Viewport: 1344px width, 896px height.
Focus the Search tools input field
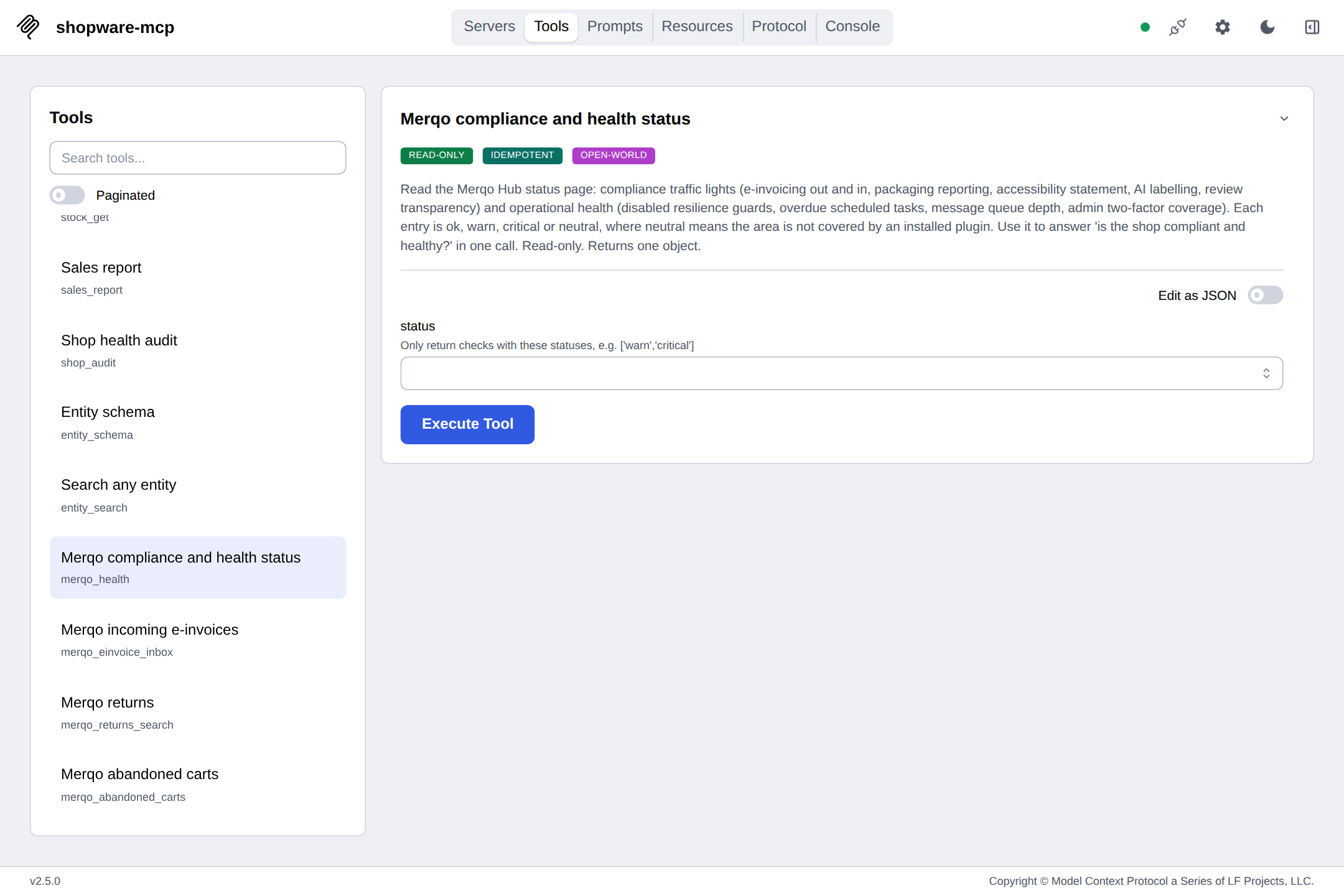point(198,158)
